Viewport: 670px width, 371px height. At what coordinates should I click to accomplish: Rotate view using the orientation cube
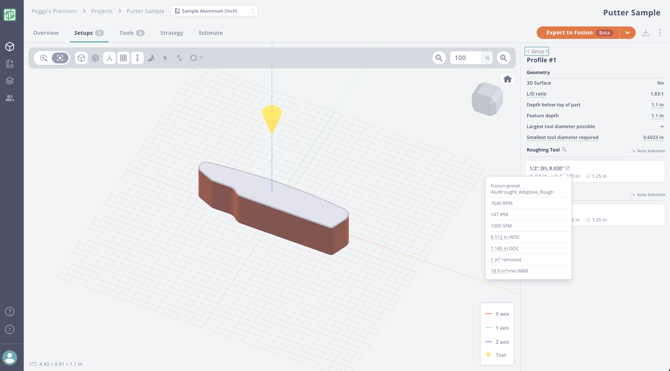coord(487,99)
